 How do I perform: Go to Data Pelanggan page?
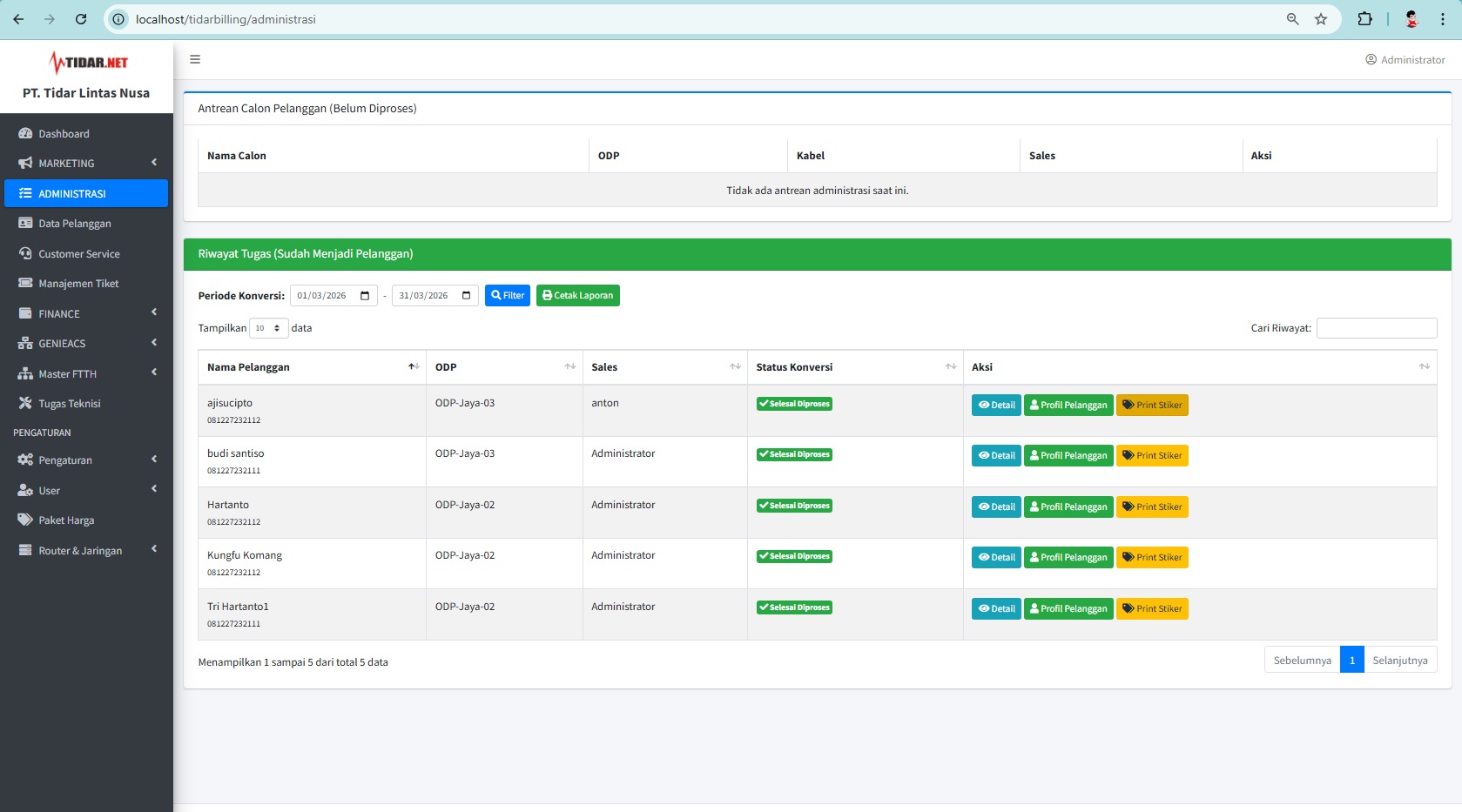coord(86,224)
